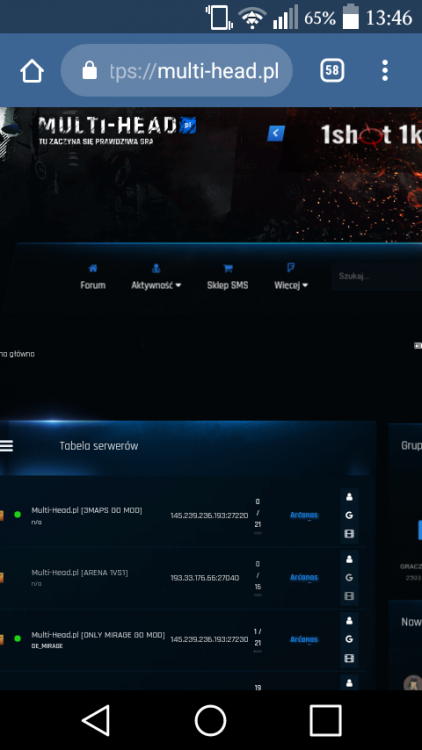Click green status dot of ONLY MIRAGE server

pos(18,639)
